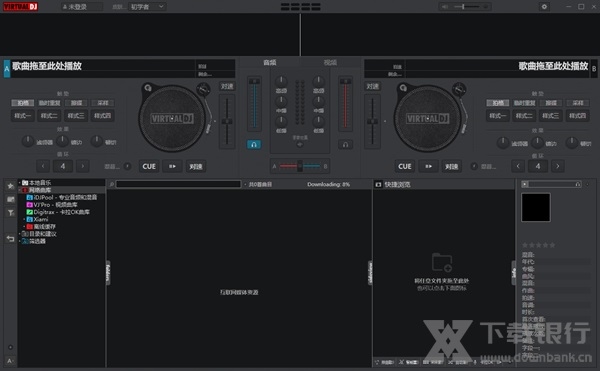
Task: Select the deck B letter badge
Action: (593, 69)
